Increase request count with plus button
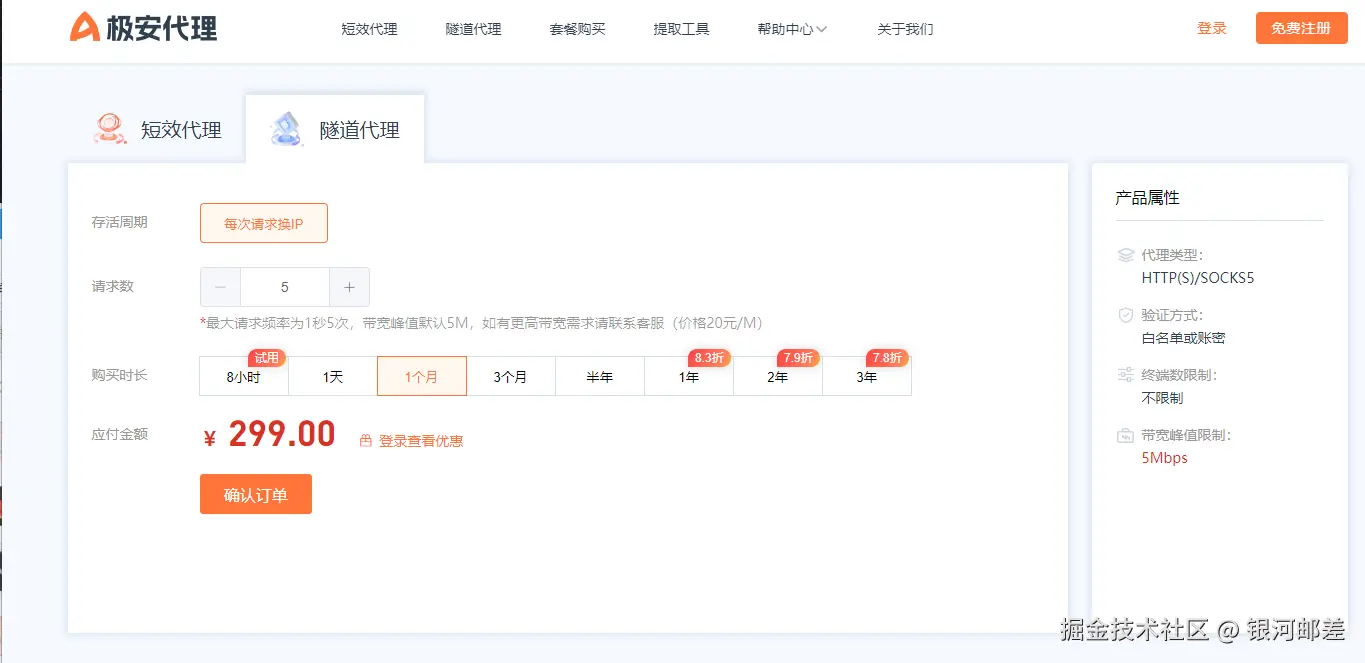 pos(349,287)
